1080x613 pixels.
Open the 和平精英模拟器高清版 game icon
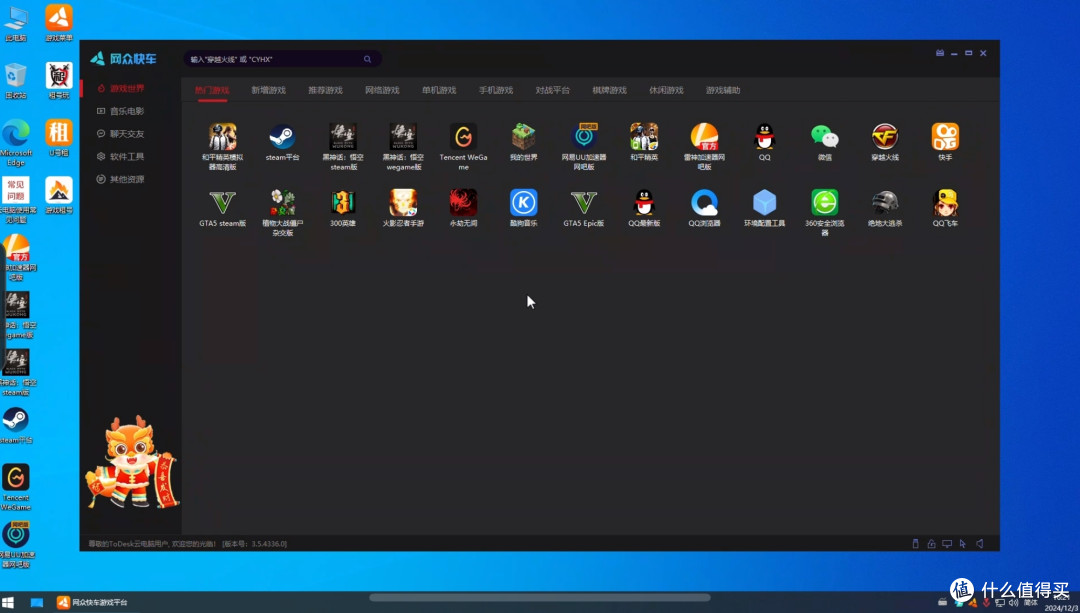point(222,137)
